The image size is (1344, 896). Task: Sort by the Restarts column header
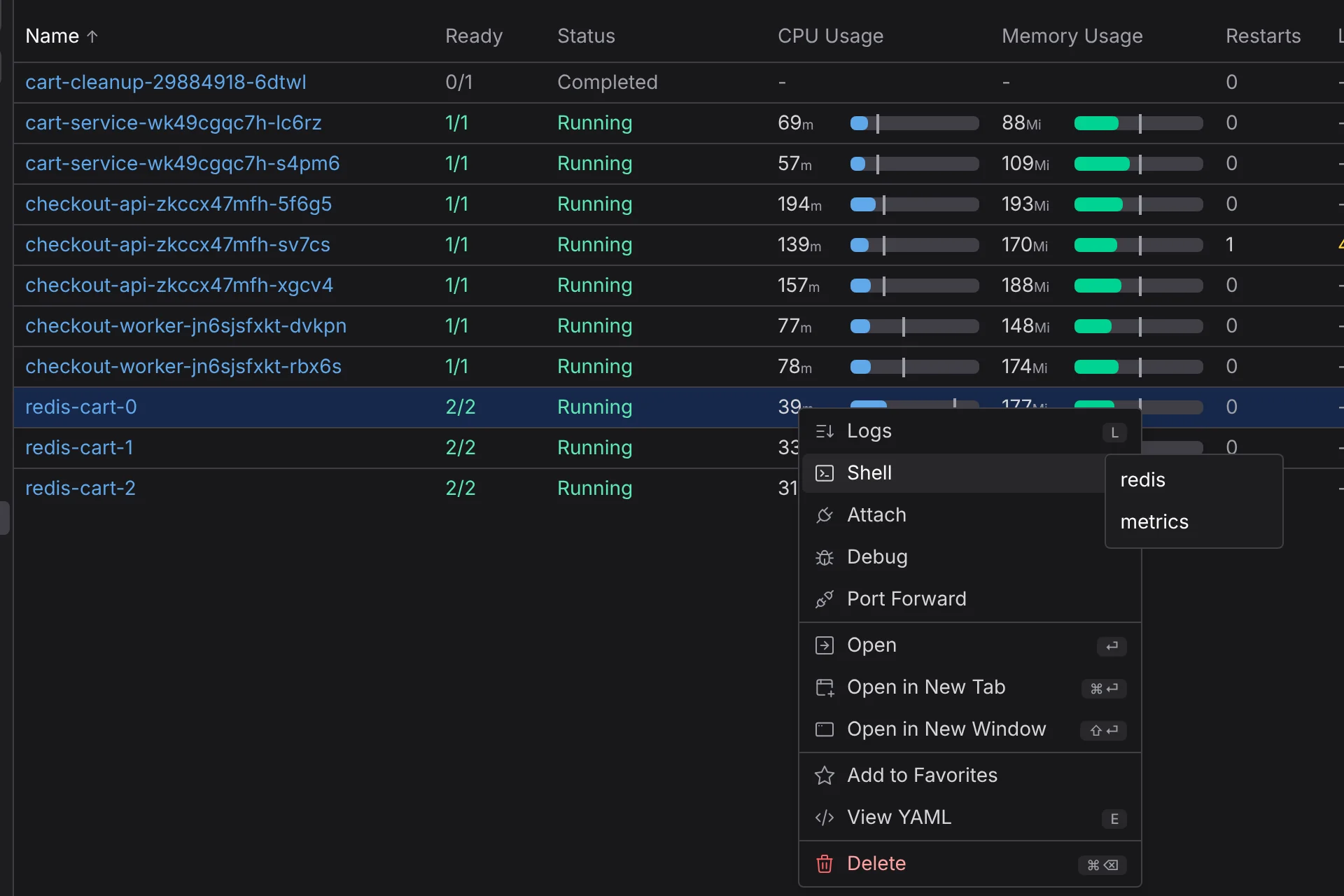[x=1263, y=36]
